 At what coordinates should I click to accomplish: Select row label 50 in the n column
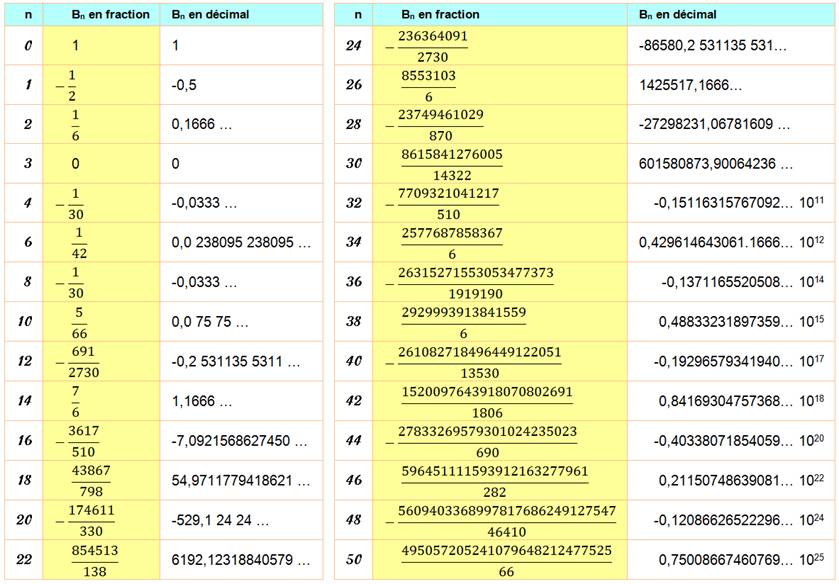point(354,560)
